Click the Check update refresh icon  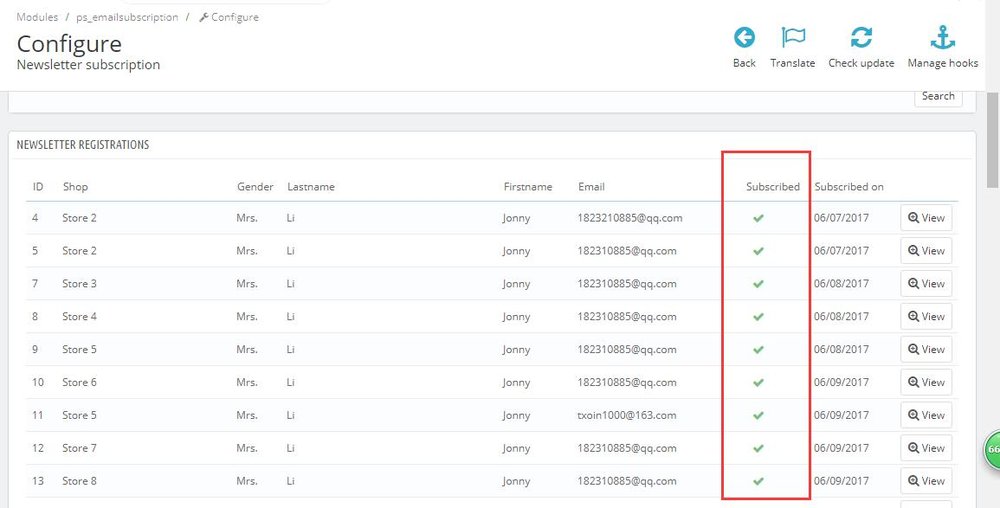[x=861, y=38]
